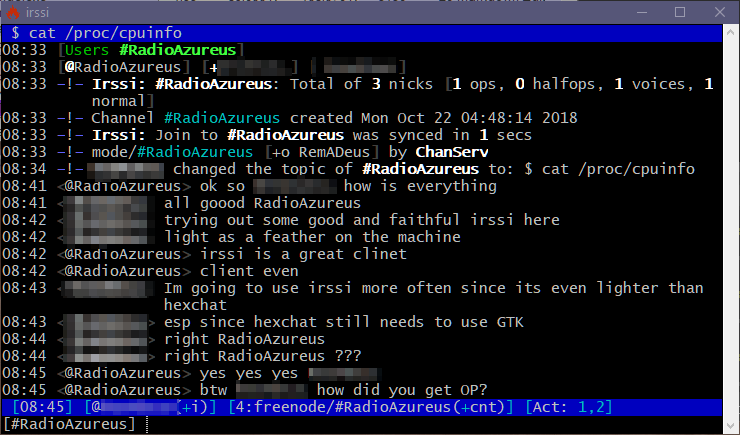The height and width of the screenshot is (435, 740).
Task: Click 'right RadioAzureus' message at 08:44 without question marks
Action: [x=244, y=339]
